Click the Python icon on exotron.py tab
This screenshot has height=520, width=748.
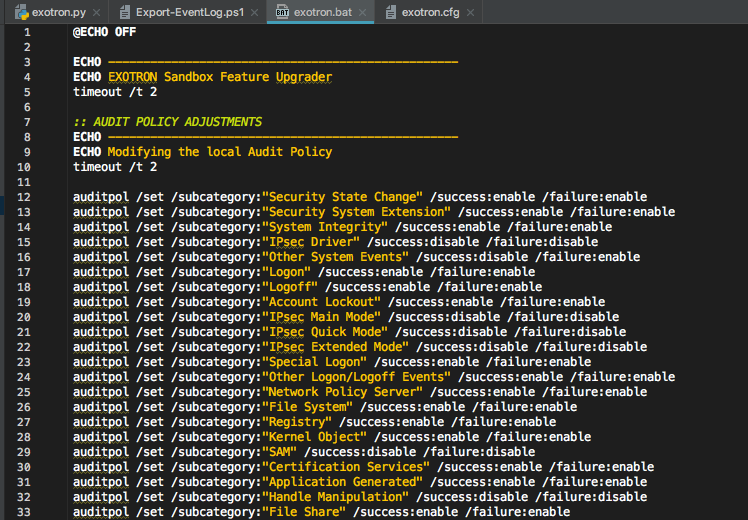(21, 12)
